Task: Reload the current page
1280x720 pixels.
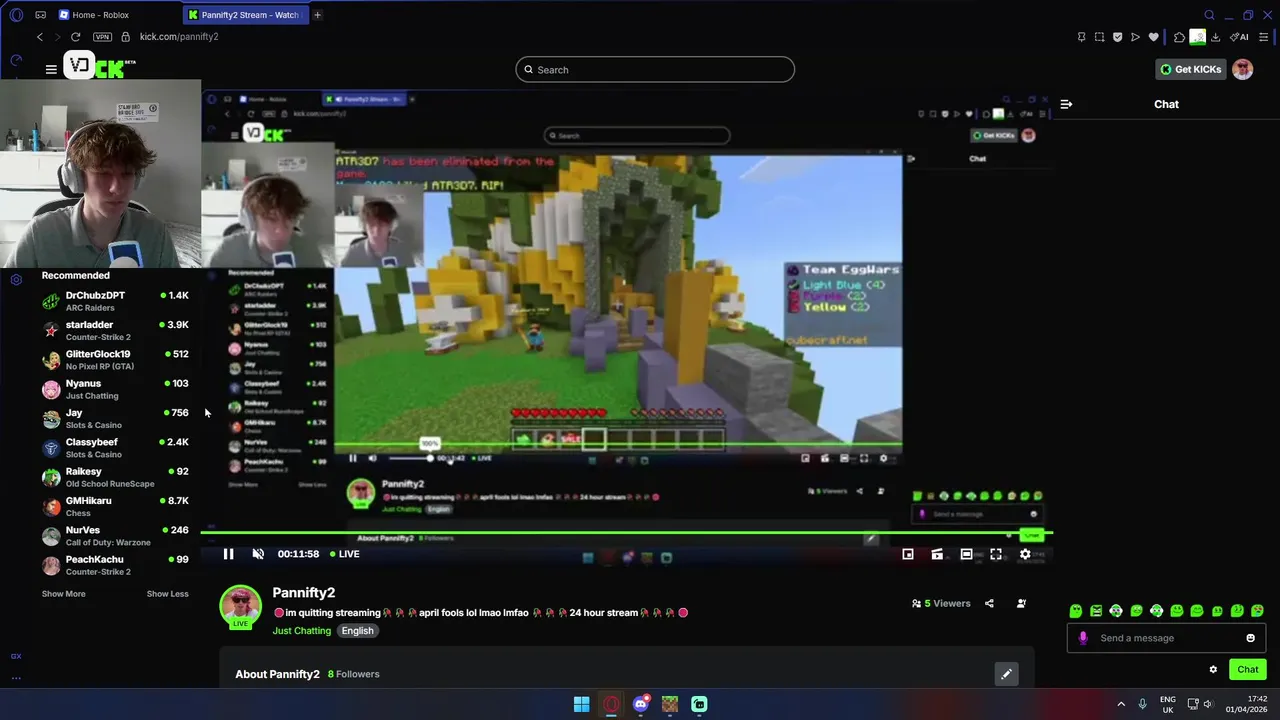Action: coord(75,37)
